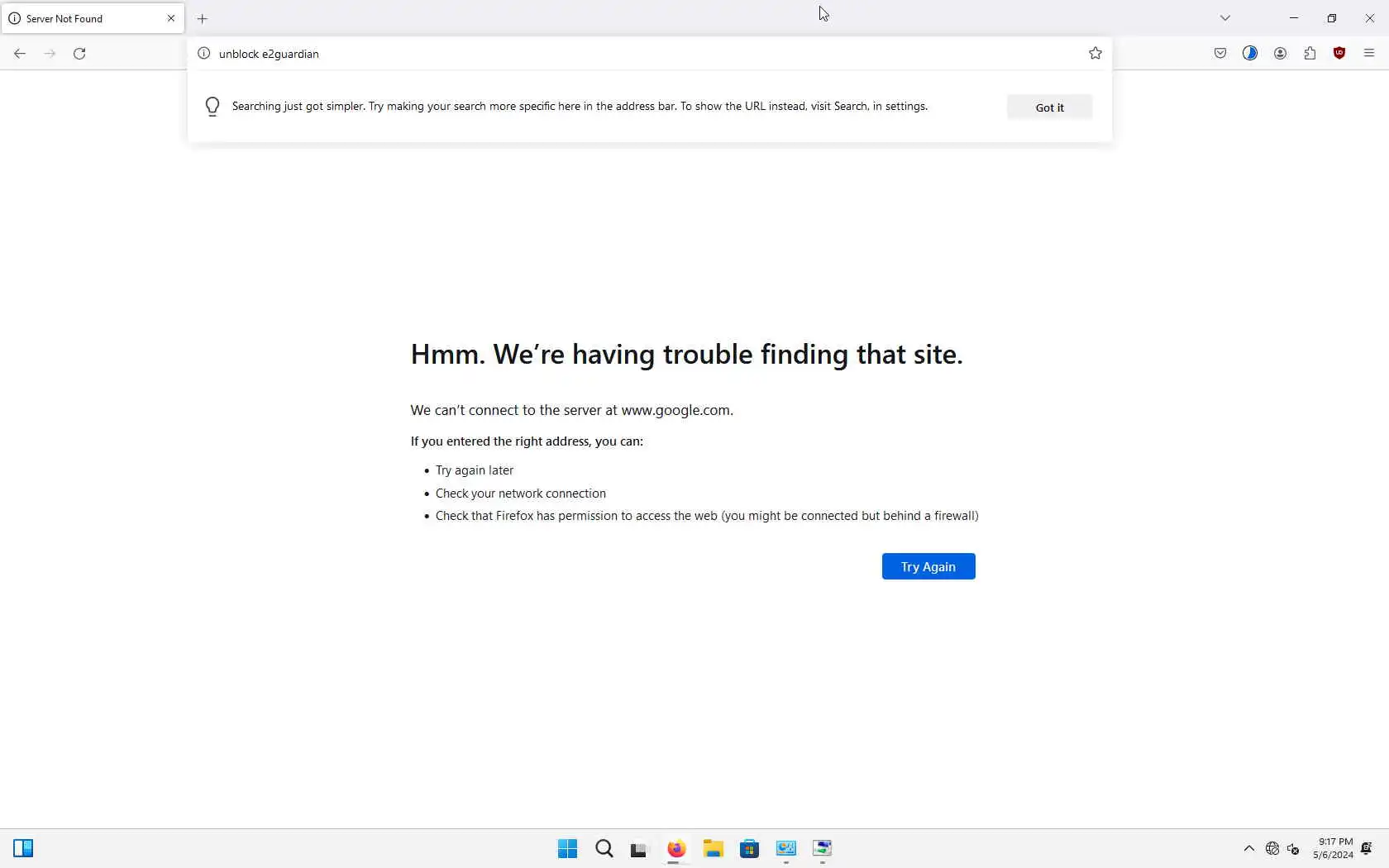
Task: Restore down the Firefox window
Action: (1332, 18)
